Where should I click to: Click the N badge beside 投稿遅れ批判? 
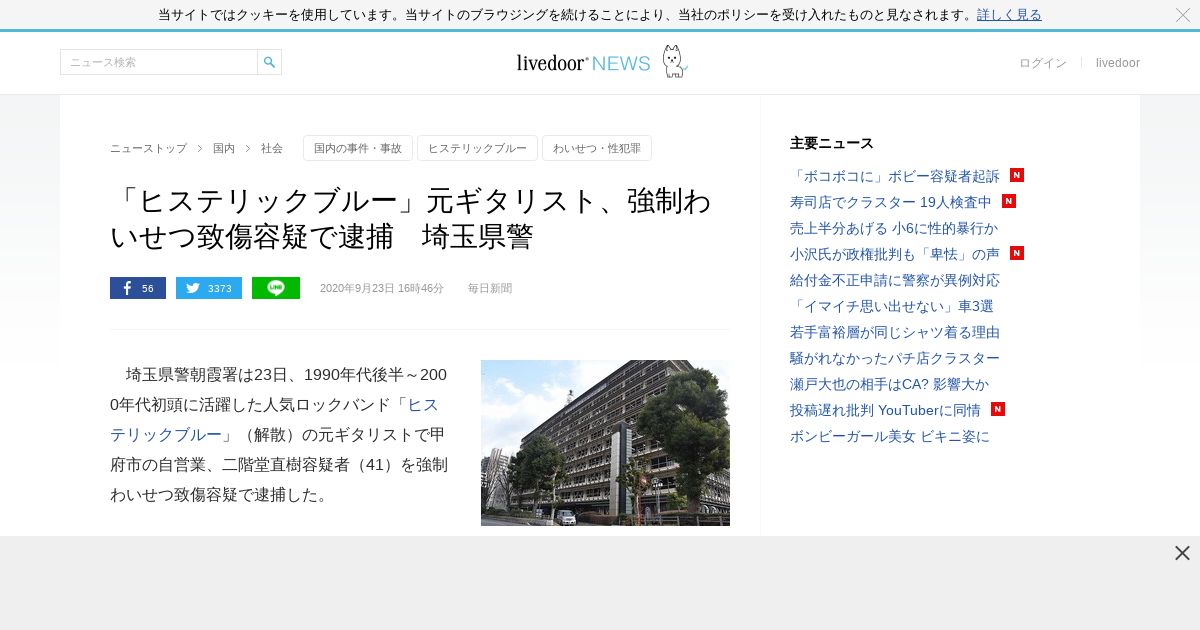[998, 409]
